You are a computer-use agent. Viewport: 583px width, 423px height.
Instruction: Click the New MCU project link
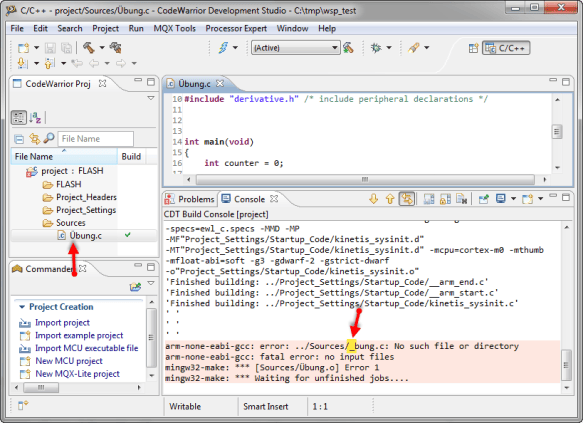(69, 361)
